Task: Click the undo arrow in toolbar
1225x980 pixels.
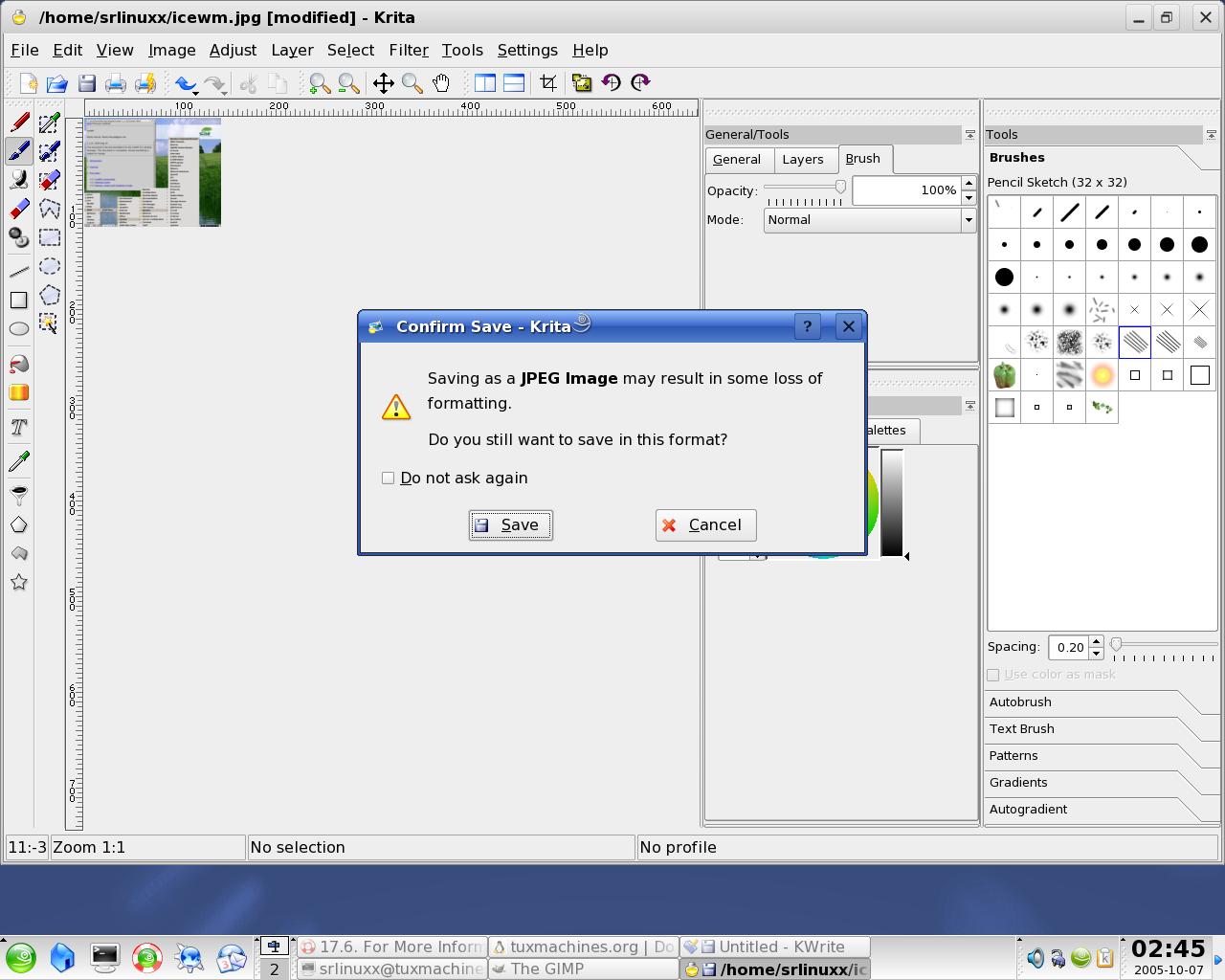Action: tap(184, 83)
